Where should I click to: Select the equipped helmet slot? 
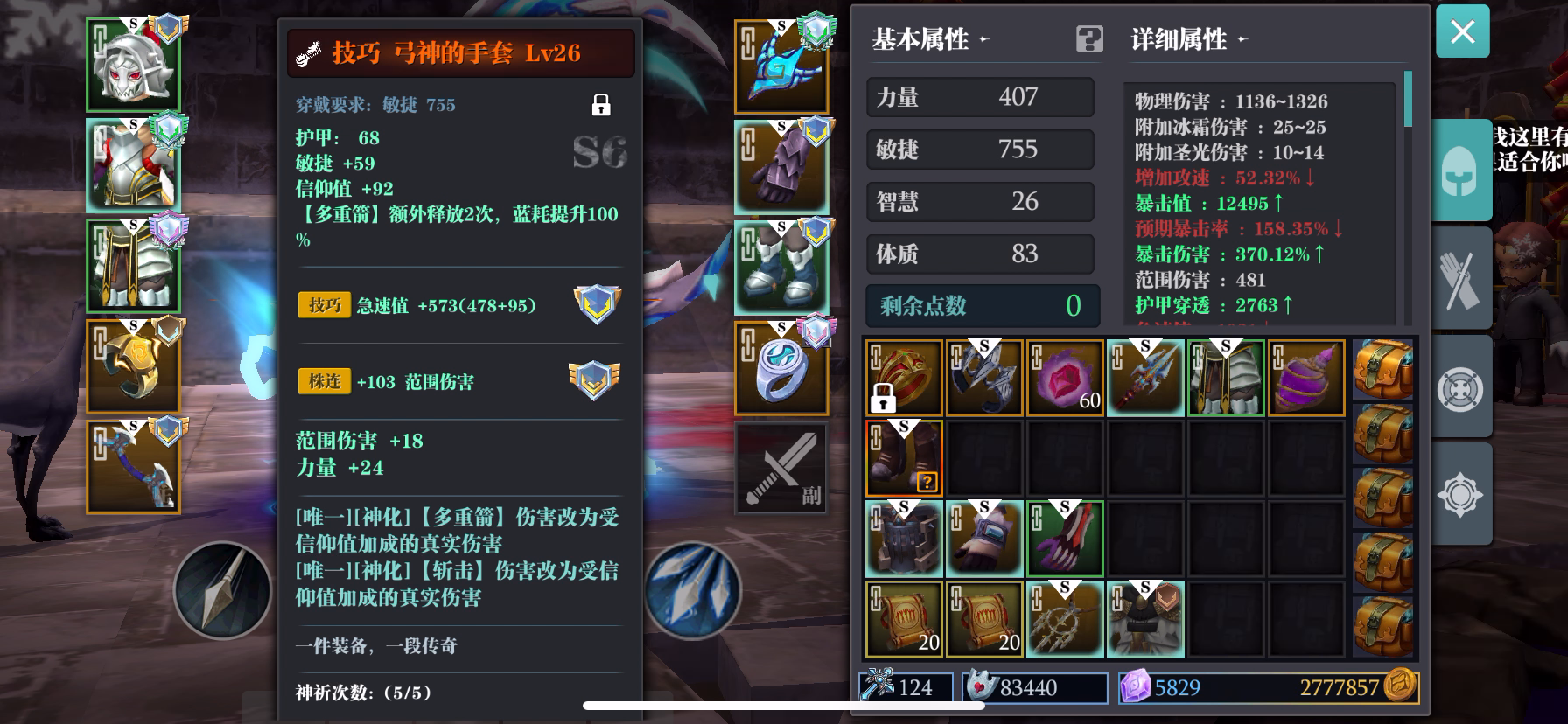(x=134, y=65)
